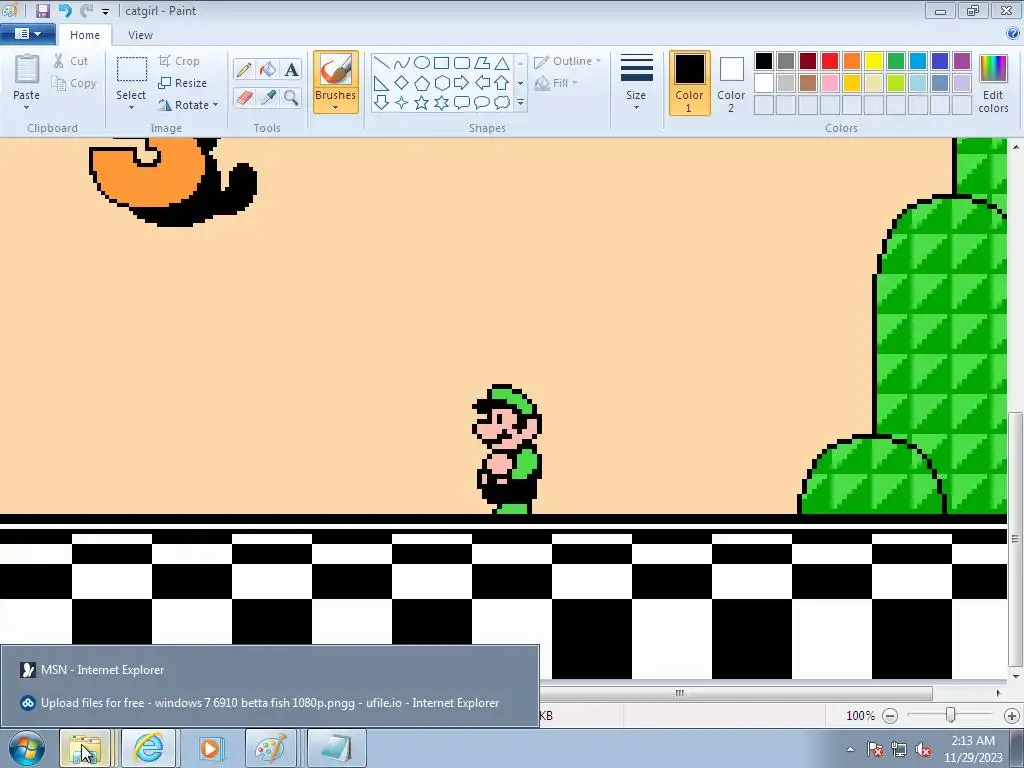Open the Paint file menu button
Screen dimensions: 1024x768
click(x=27, y=34)
